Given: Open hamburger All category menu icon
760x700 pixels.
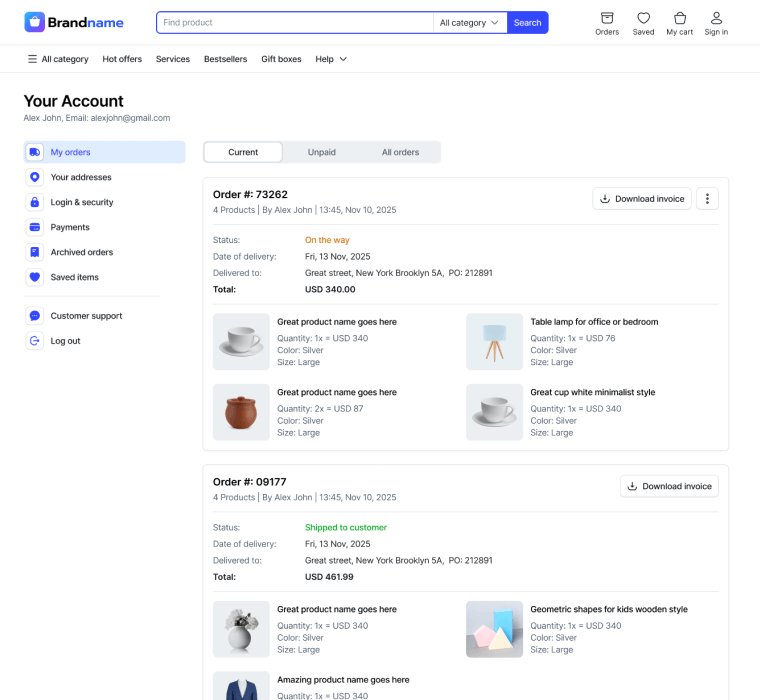Looking at the screenshot, I should tap(32, 59).
